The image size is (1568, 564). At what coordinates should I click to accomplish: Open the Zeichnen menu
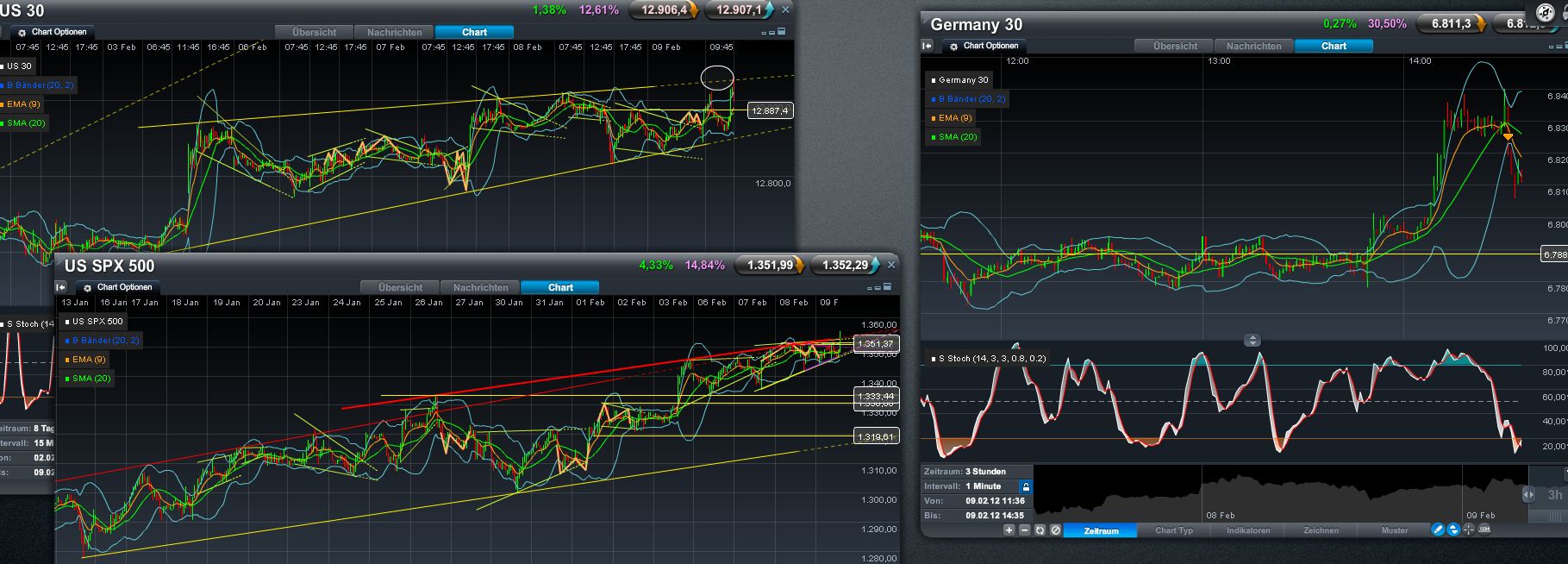[1321, 530]
